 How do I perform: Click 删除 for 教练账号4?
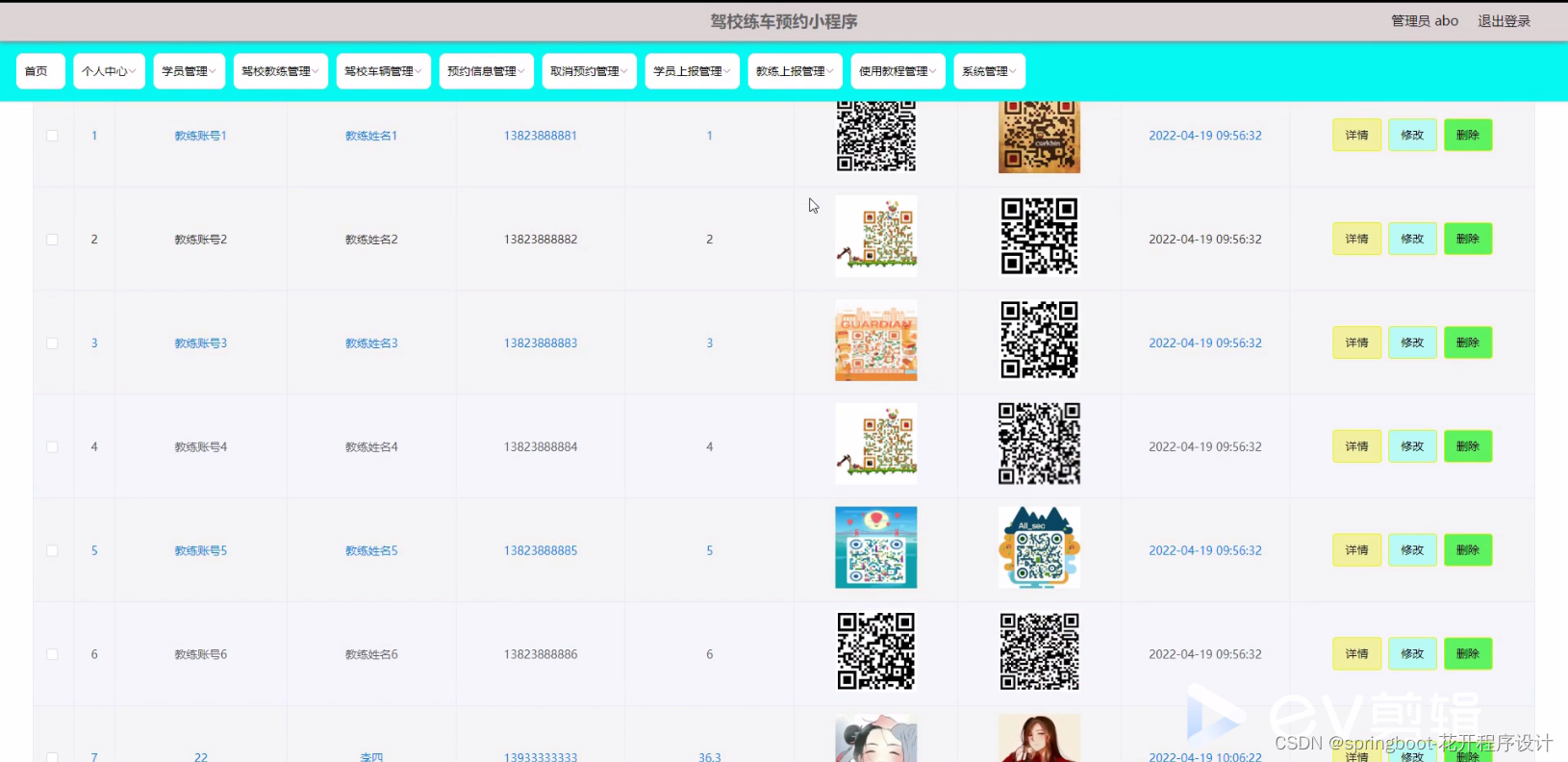(1468, 446)
